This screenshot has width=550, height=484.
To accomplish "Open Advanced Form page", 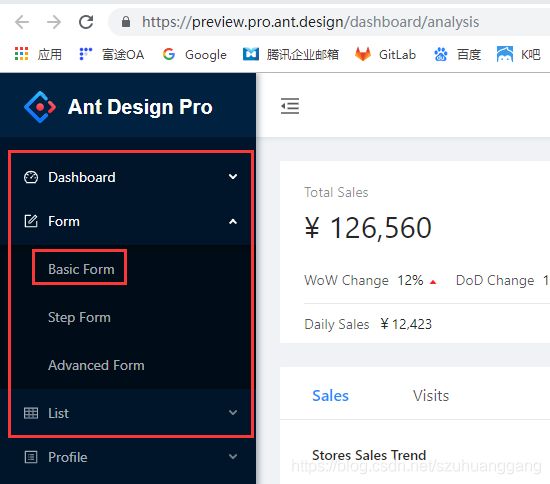I will coord(96,365).
